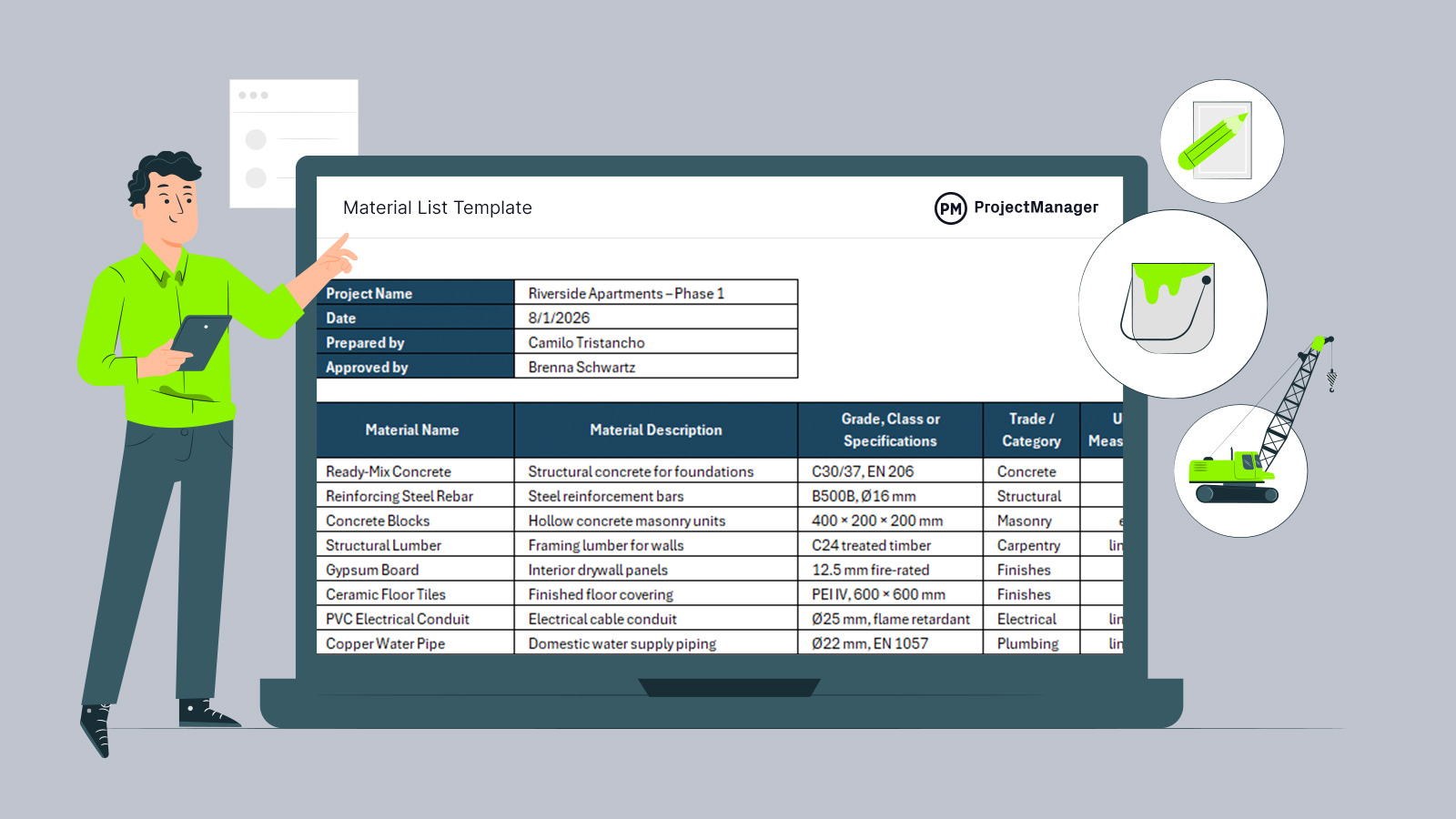The width and height of the screenshot is (1456, 819).
Task: Click the Approved by Brenna Schwartz cell
Action: (x=655, y=367)
